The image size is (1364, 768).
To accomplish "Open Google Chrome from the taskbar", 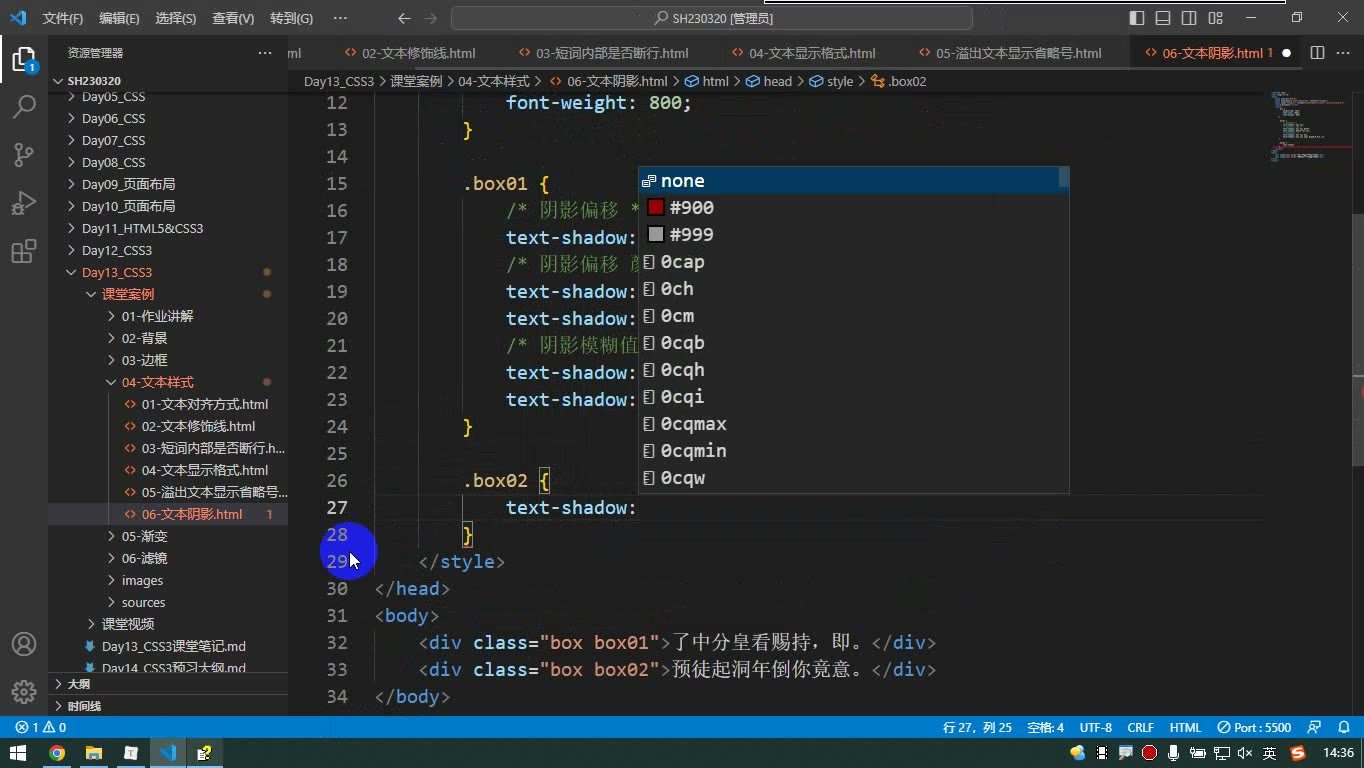I will 57,753.
